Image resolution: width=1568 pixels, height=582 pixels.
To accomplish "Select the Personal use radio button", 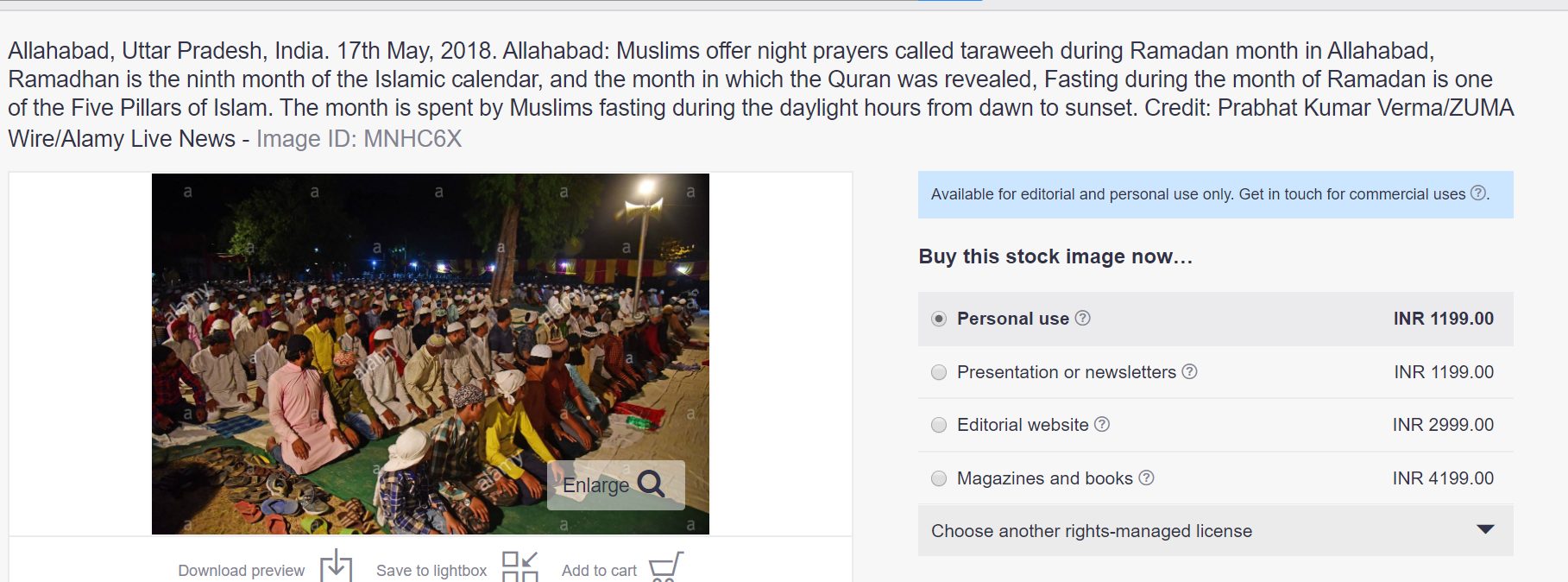I will tap(939, 319).
